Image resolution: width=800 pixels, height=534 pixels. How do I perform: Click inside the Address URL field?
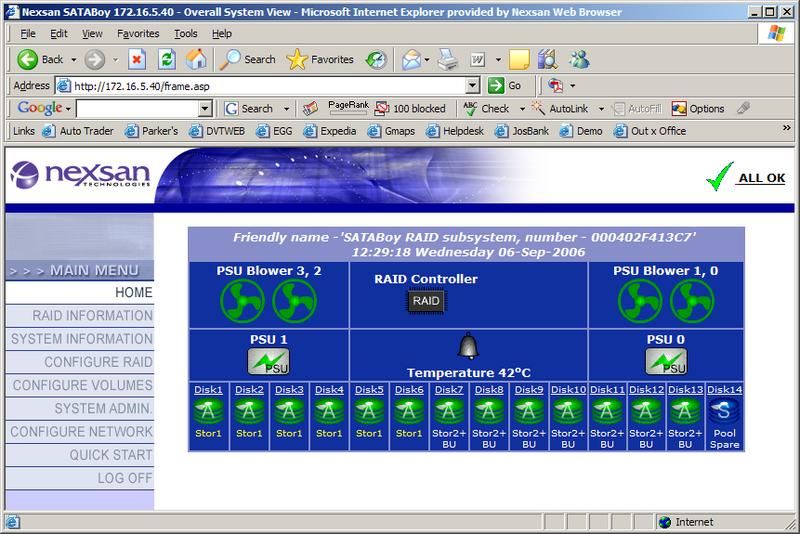pos(268,86)
